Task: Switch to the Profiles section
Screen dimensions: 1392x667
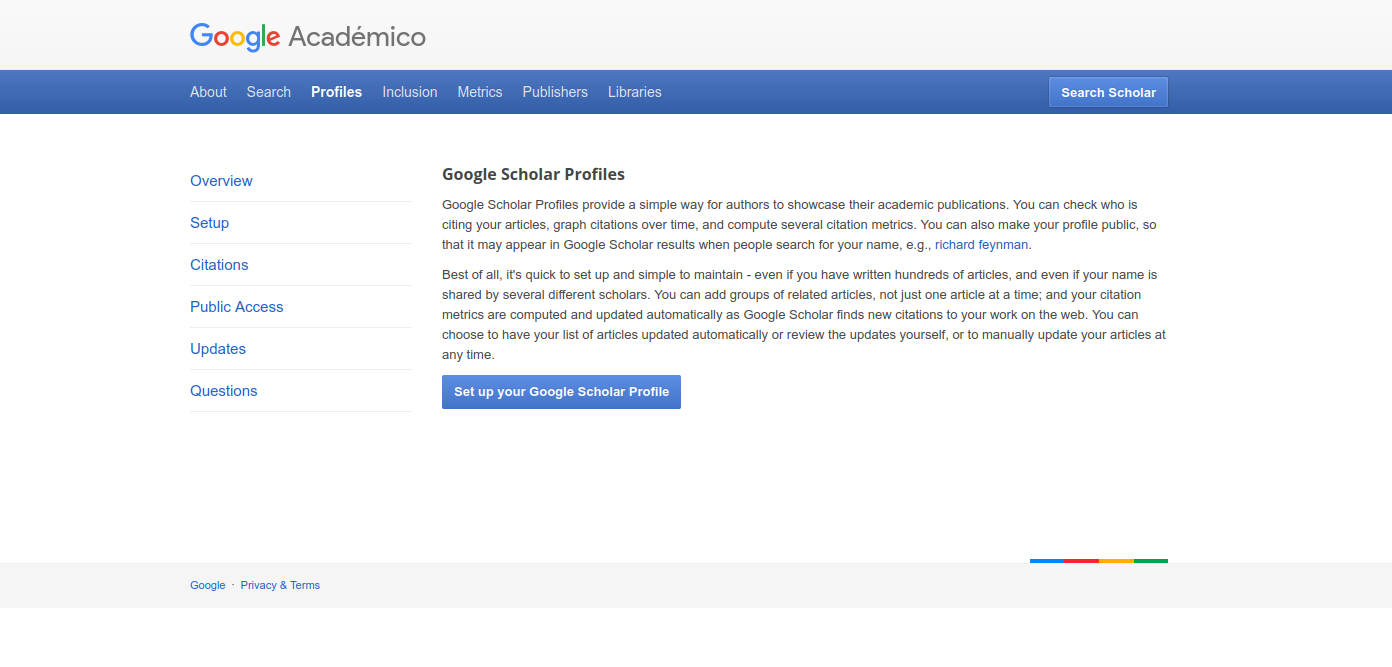Action: point(336,91)
